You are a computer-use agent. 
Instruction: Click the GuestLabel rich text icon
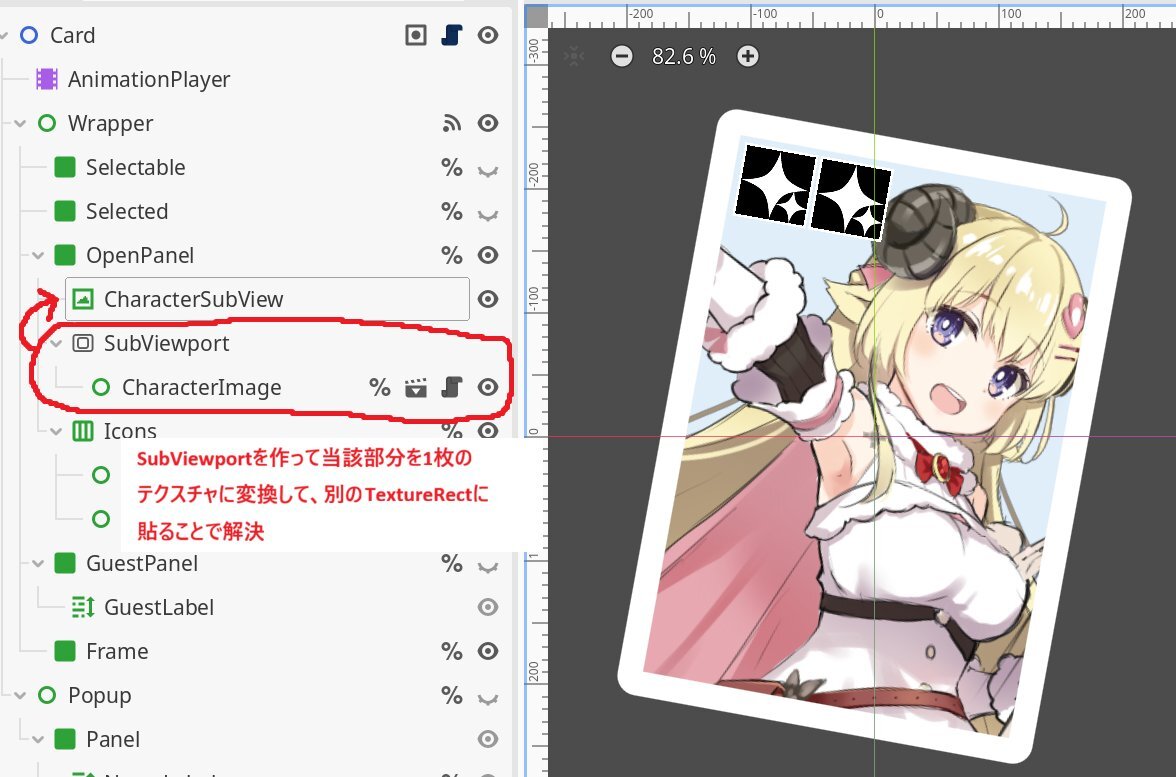82,608
